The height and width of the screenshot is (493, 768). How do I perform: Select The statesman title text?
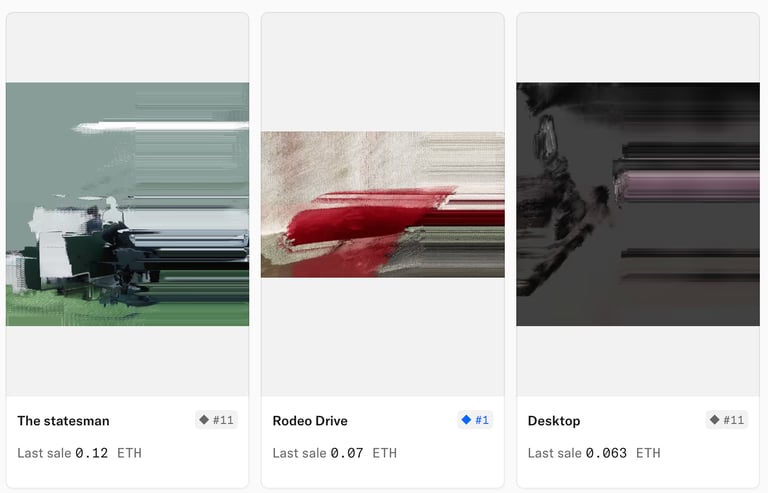pos(63,421)
